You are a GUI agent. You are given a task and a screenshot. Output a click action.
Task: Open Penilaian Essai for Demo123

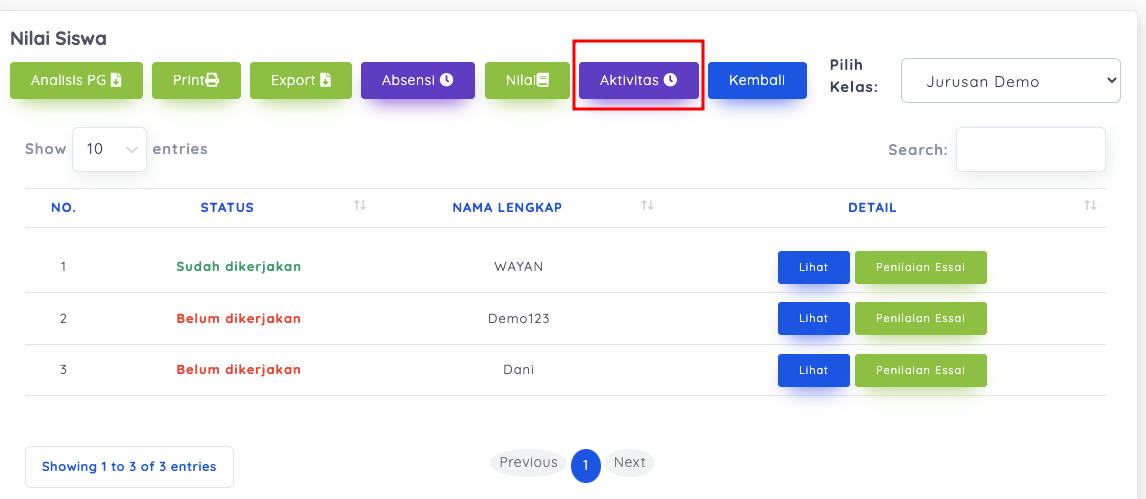pos(920,319)
